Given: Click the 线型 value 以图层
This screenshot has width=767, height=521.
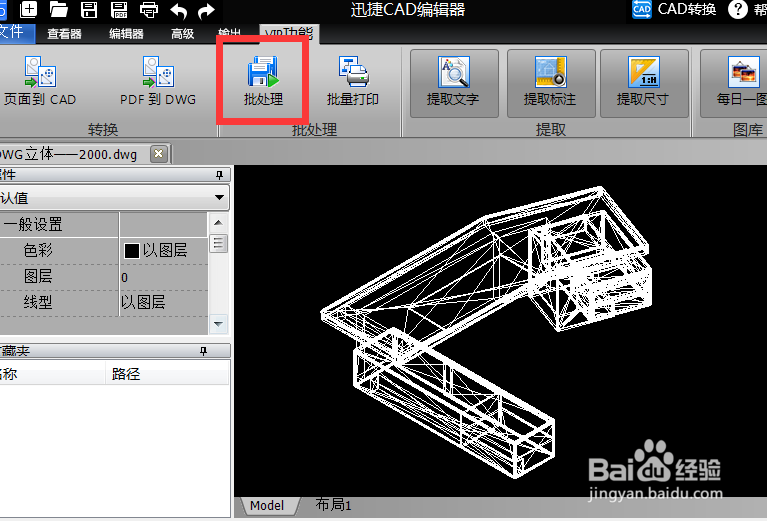Looking at the screenshot, I should click(x=143, y=302).
